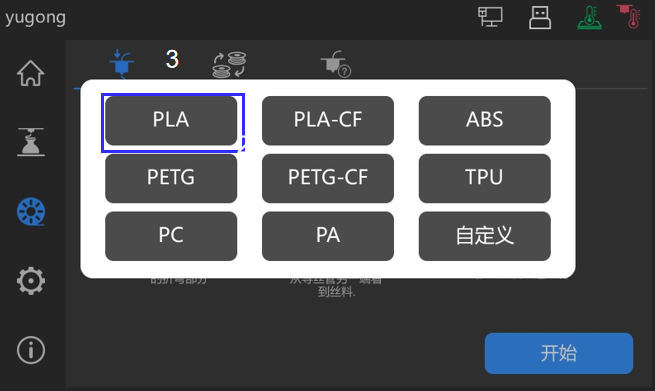Open Settings gear in the sidebar
The width and height of the screenshot is (655, 391).
coord(31,281)
